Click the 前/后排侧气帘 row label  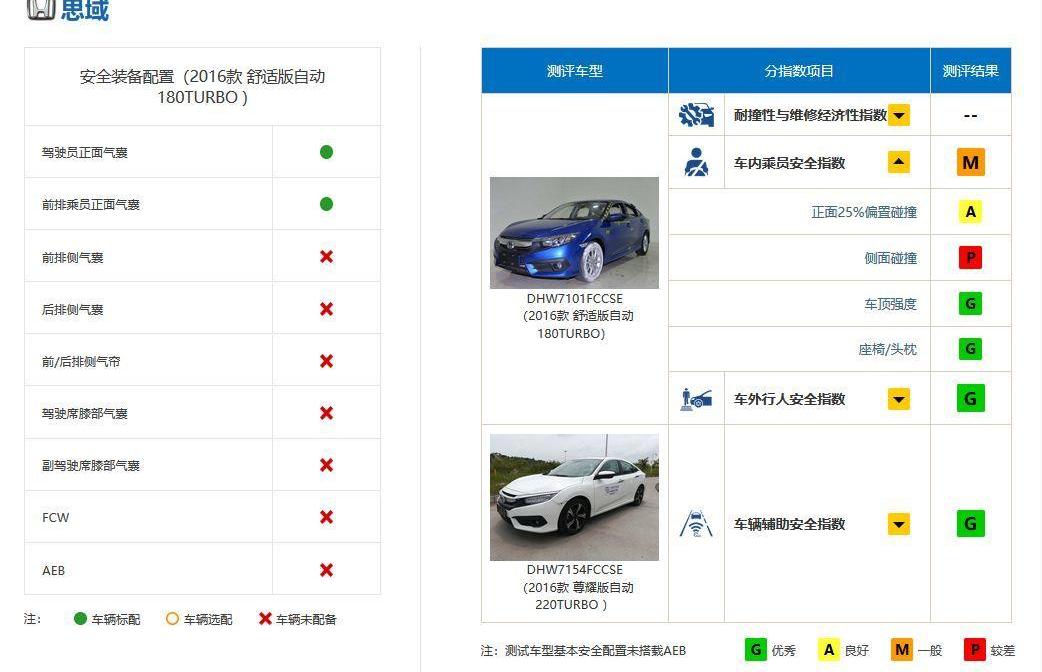click(81, 362)
